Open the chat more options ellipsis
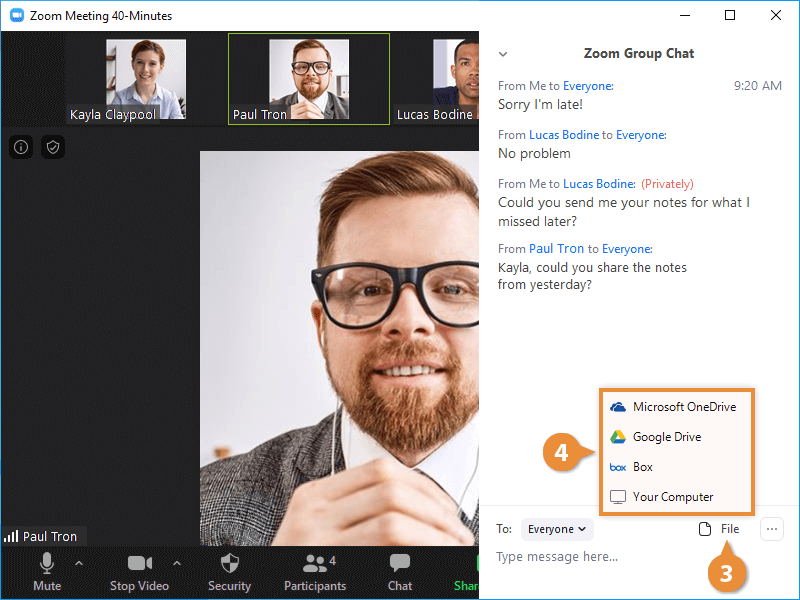 772,529
